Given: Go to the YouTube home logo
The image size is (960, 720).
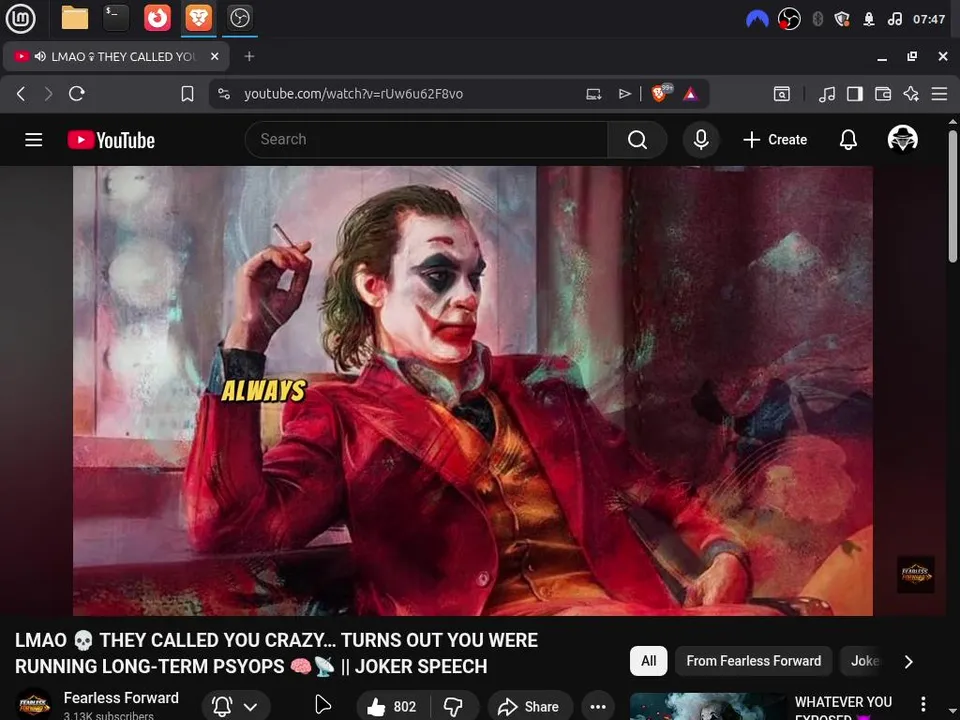Looking at the screenshot, I should pos(111,140).
